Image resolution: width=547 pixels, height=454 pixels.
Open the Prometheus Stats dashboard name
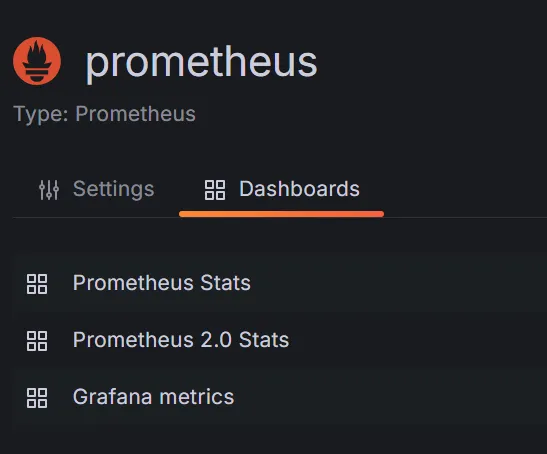pos(162,283)
